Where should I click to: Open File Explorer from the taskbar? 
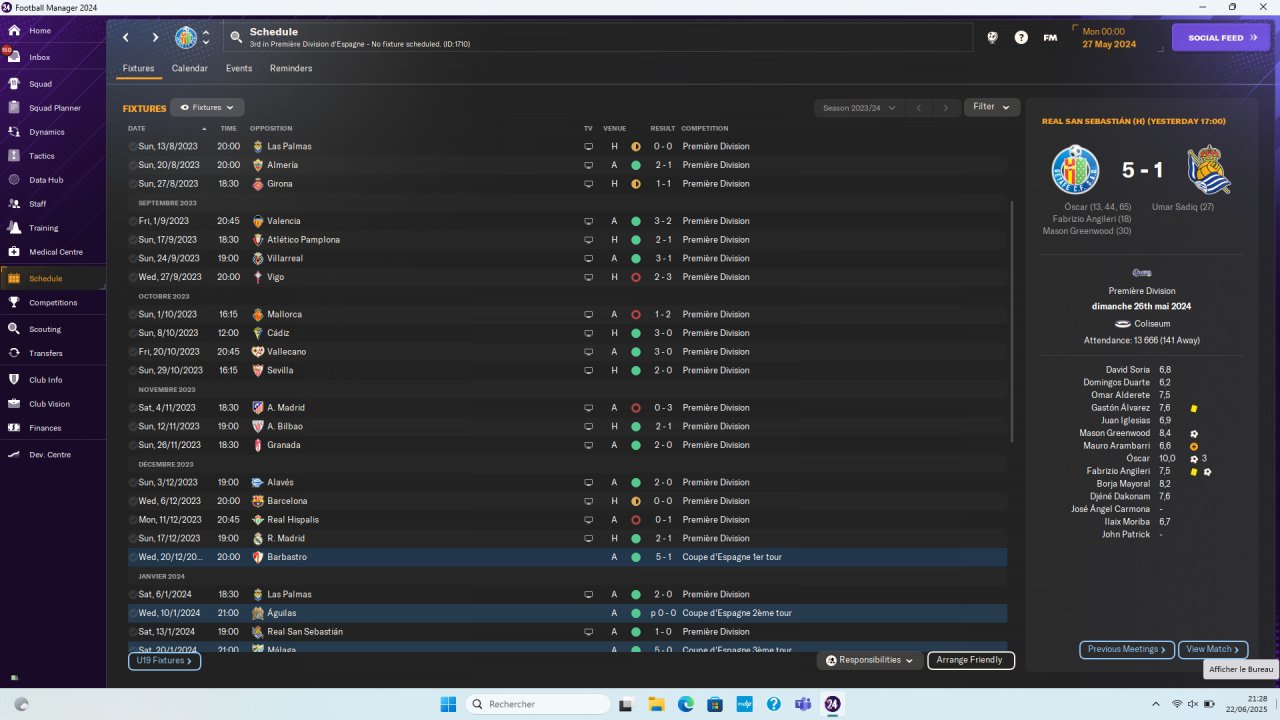click(657, 704)
